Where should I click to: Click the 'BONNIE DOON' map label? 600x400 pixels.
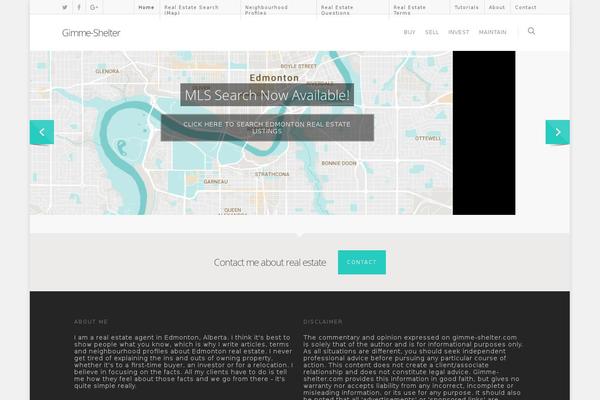coord(339,163)
